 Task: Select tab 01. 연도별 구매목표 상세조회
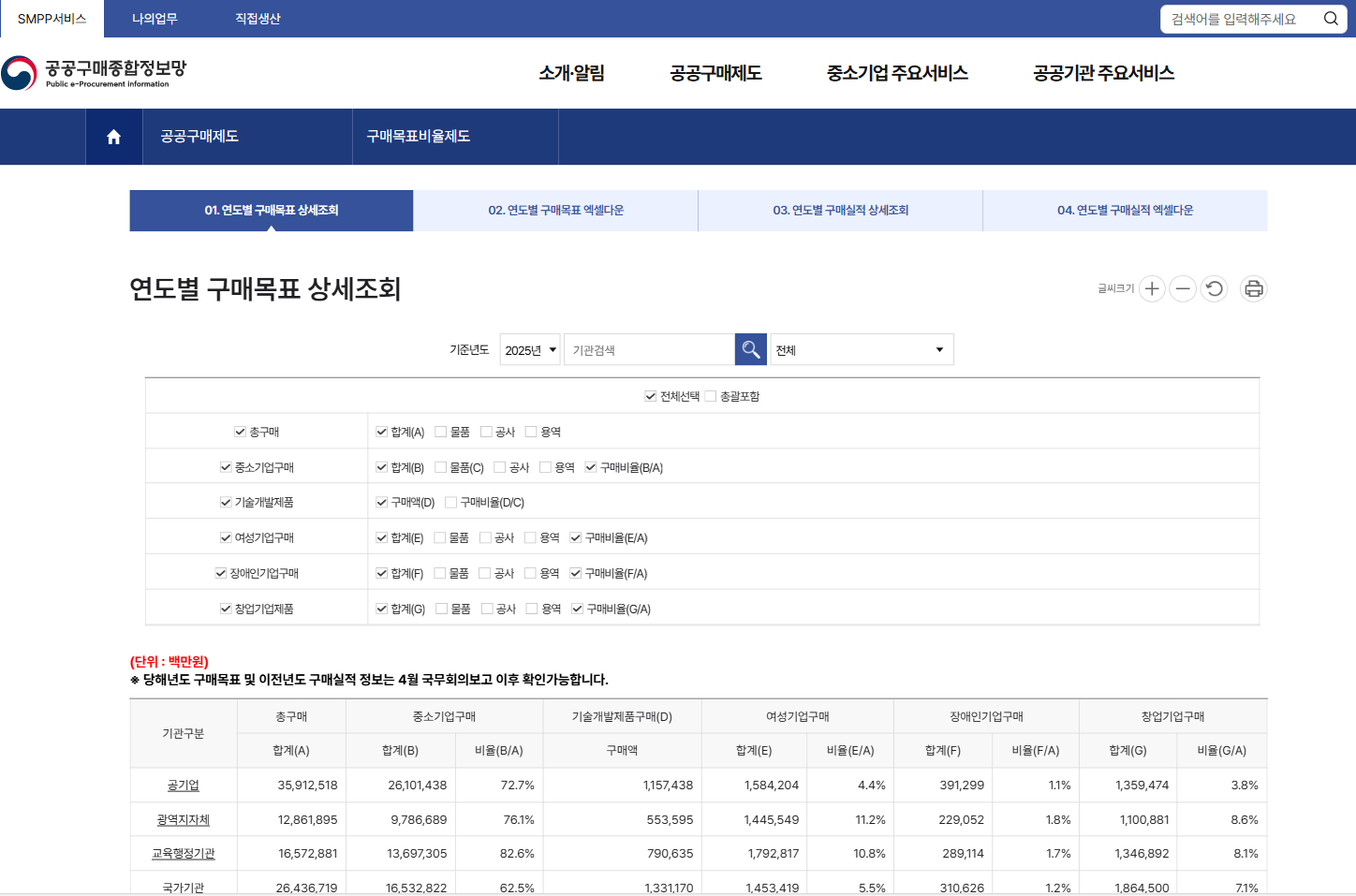pos(272,211)
